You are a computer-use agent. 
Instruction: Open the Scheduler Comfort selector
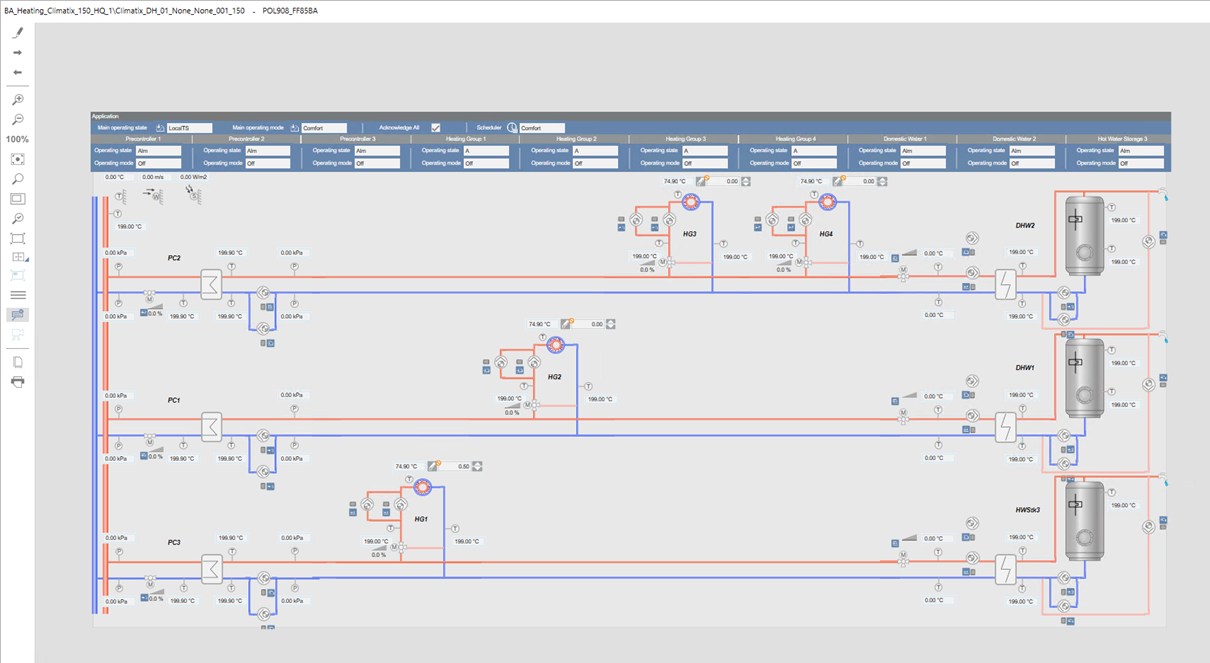coord(542,127)
